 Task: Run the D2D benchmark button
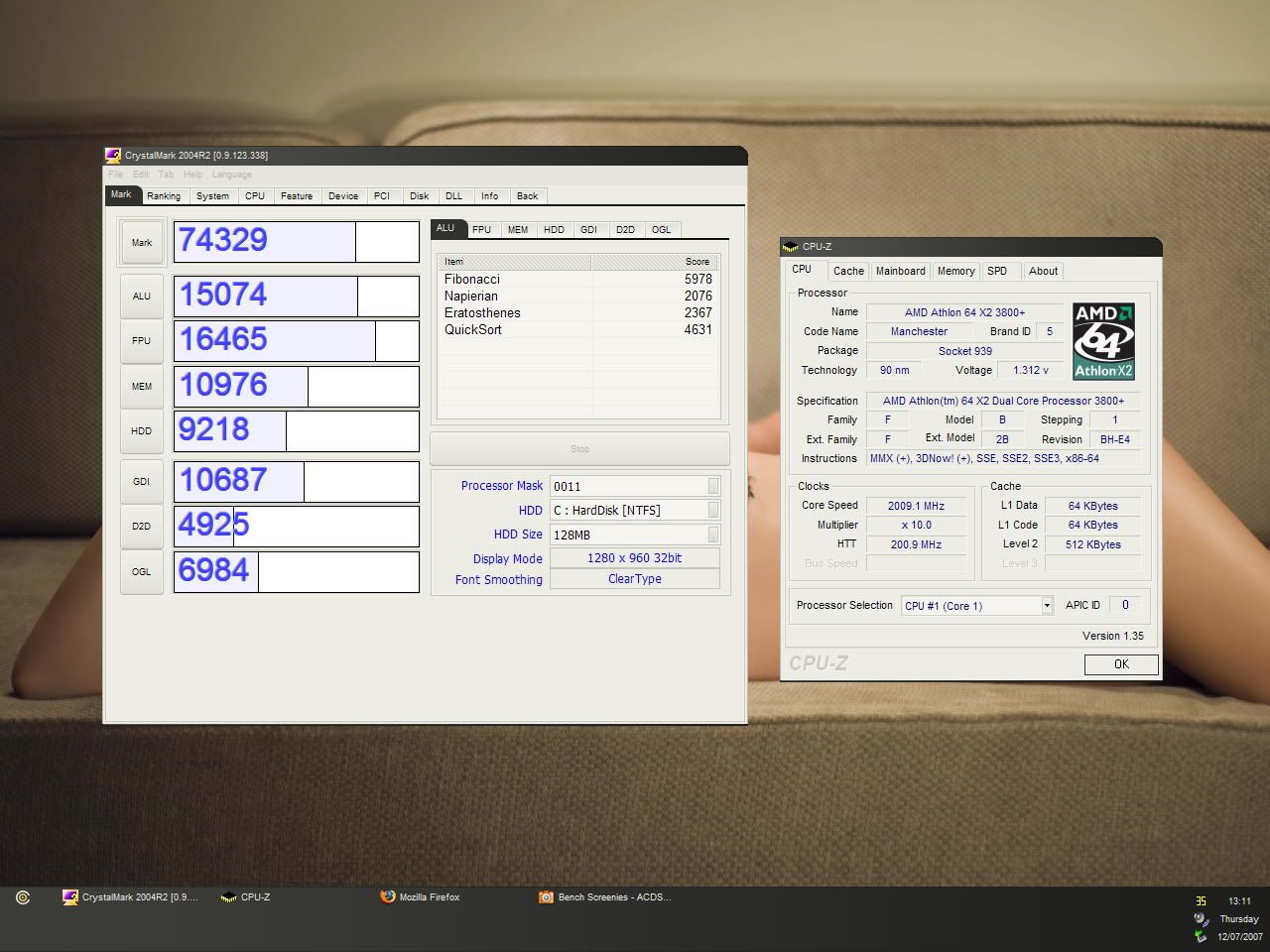[x=142, y=526]
